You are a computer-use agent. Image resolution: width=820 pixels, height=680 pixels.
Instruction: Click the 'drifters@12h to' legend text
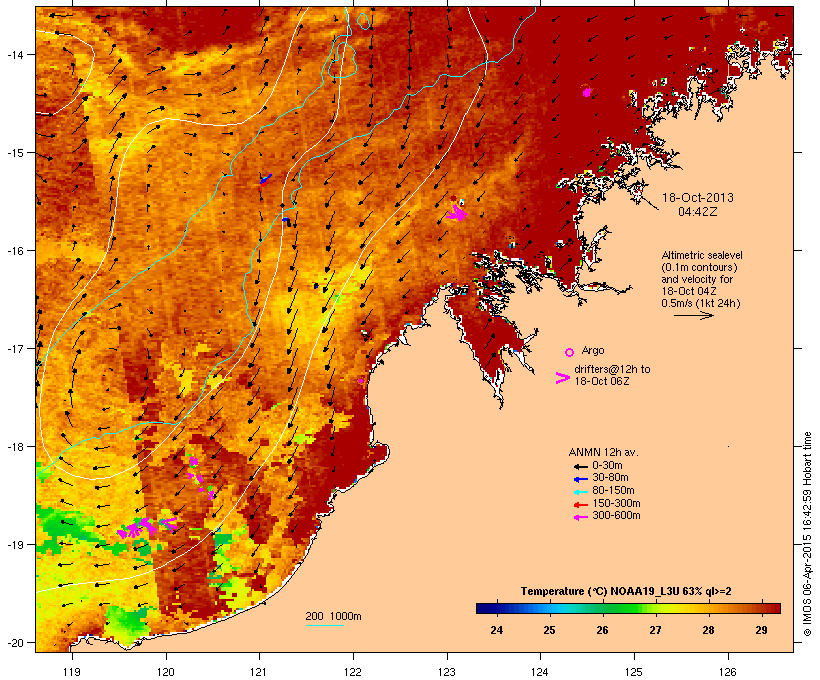tap(612, 369)
